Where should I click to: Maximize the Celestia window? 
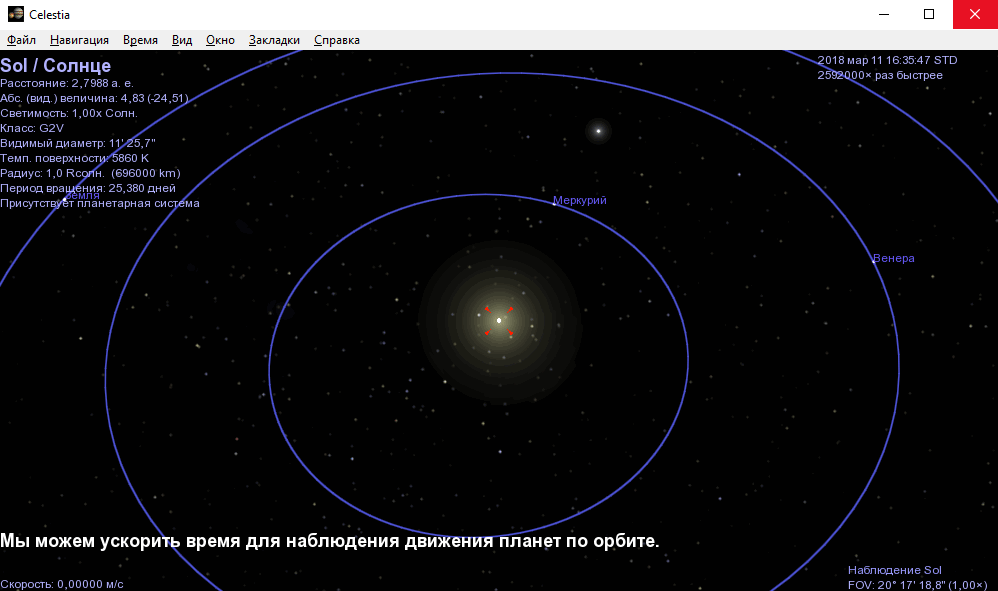tap(929, 15)
